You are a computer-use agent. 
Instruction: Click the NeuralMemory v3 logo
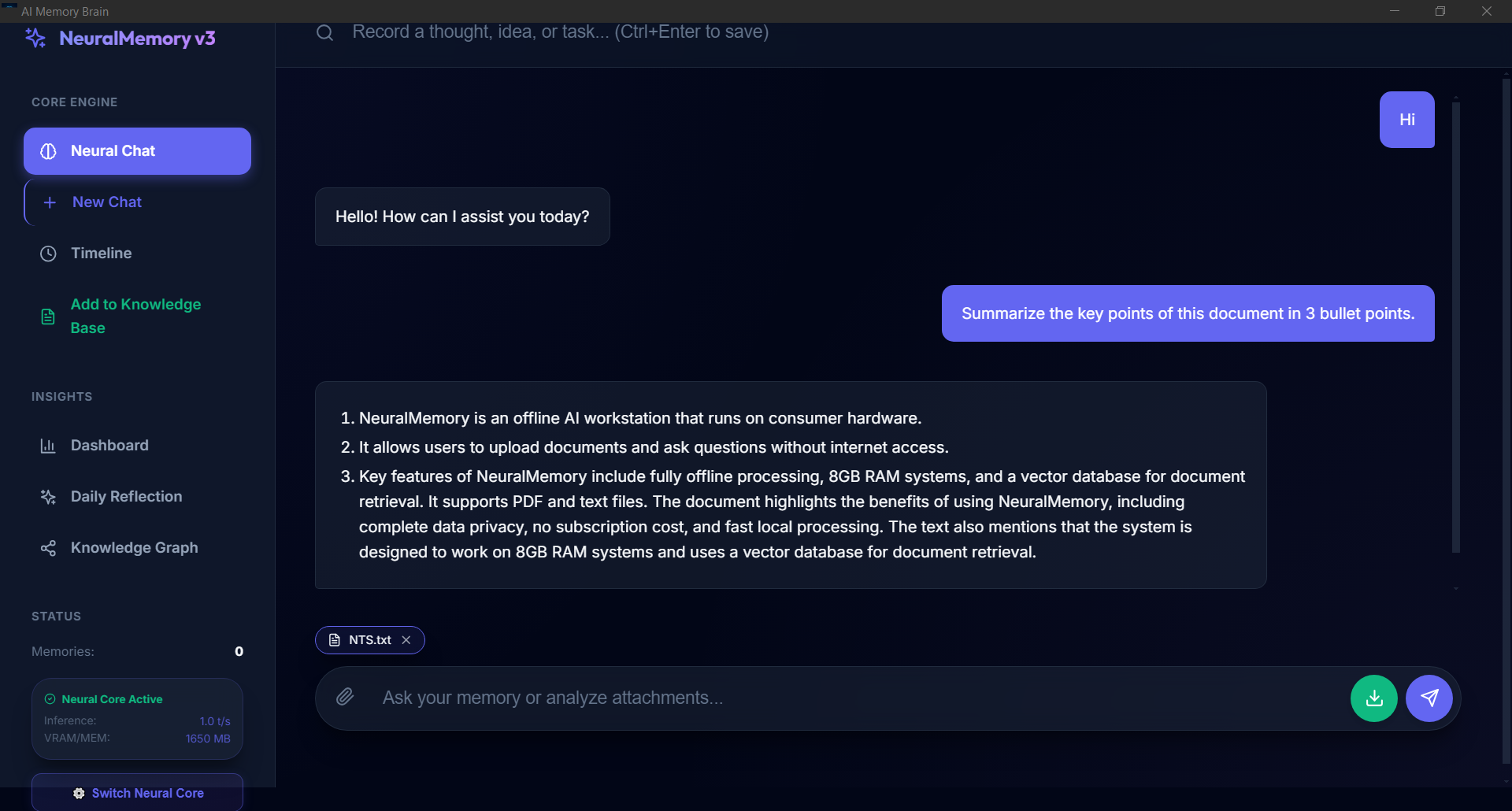tap(120, 38)
